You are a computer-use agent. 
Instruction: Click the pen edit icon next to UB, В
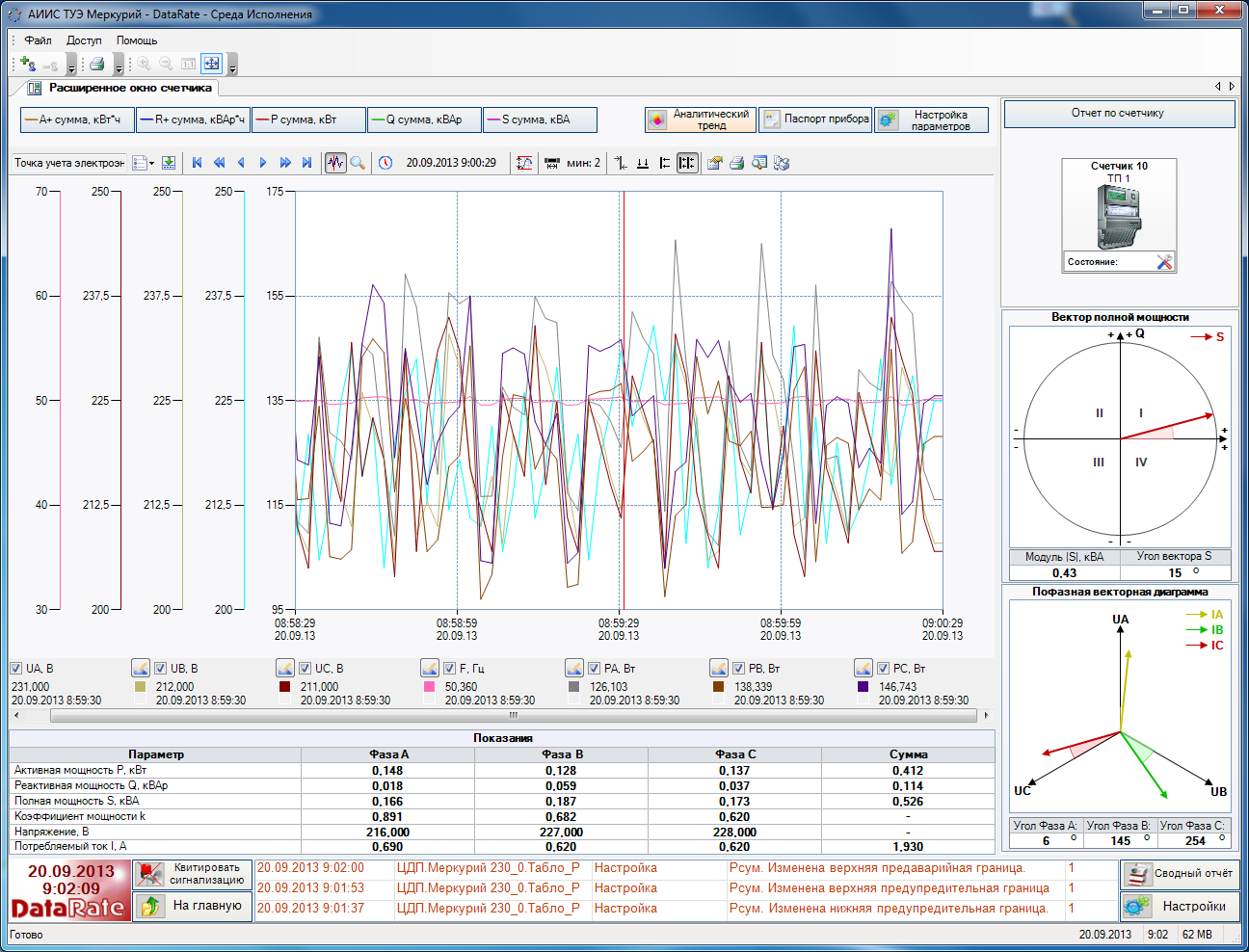pyautogui.click(x=141, y=668)
